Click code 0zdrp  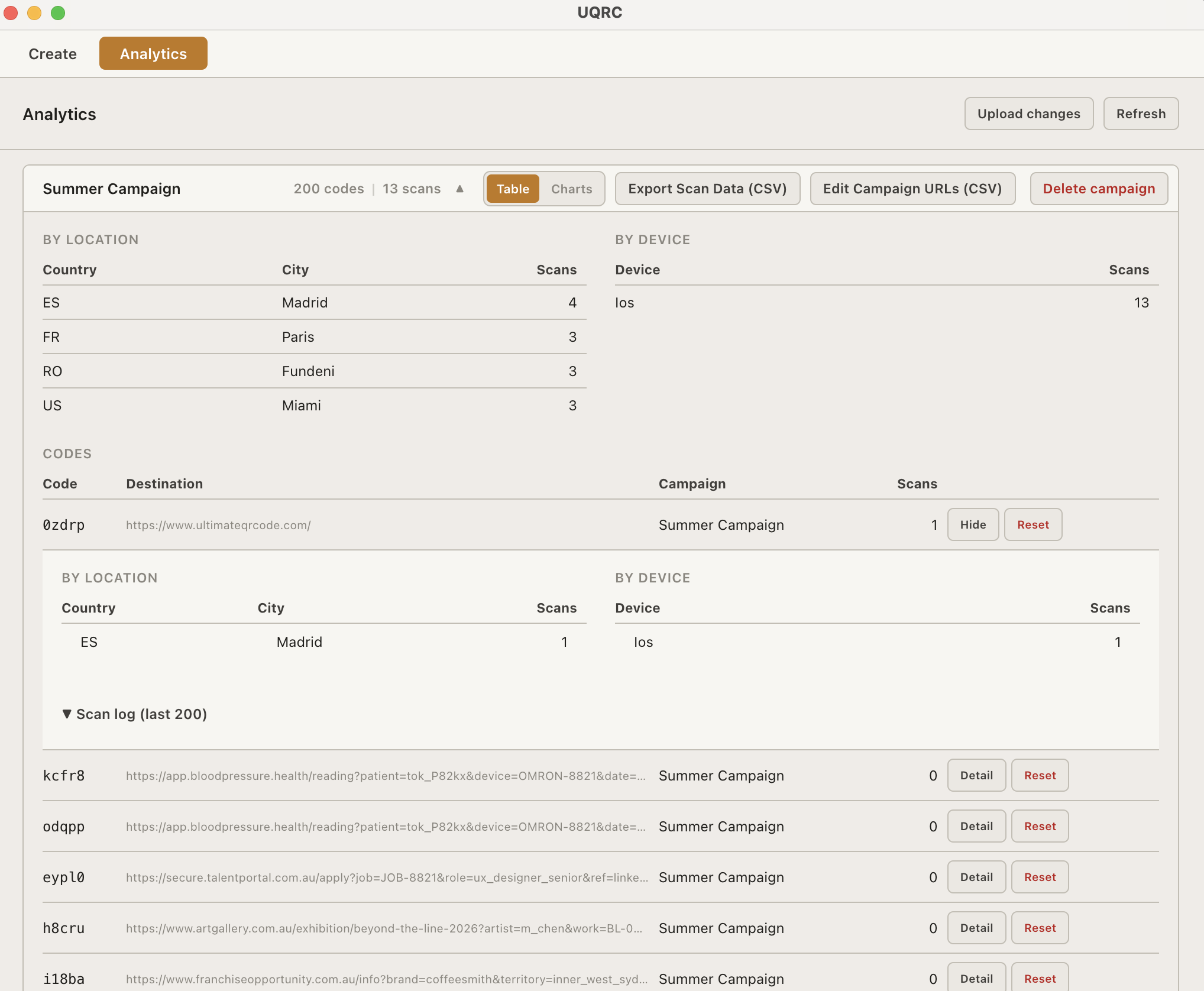coord(64,525)
